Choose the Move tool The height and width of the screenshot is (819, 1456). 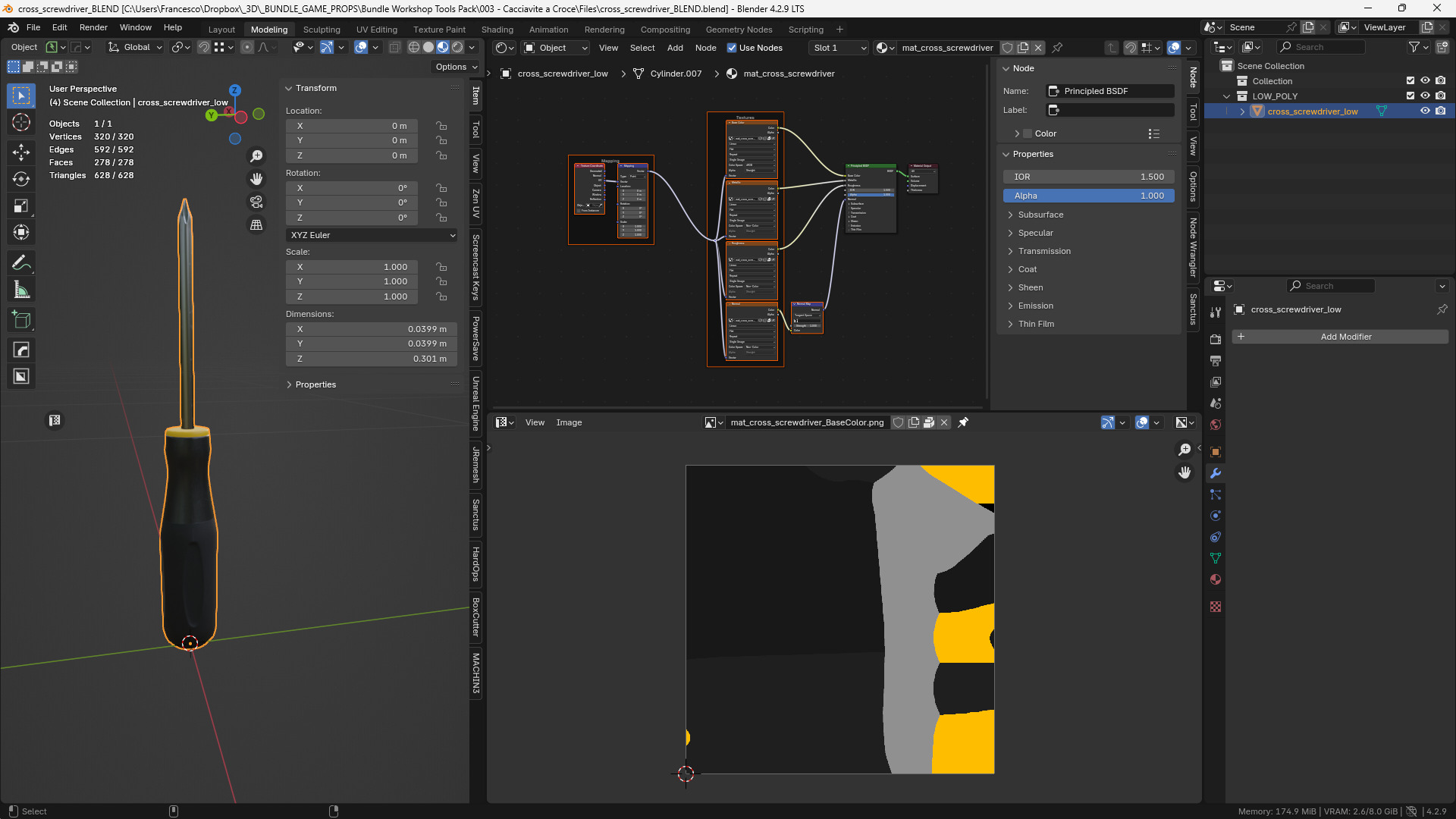pos(21,152)
